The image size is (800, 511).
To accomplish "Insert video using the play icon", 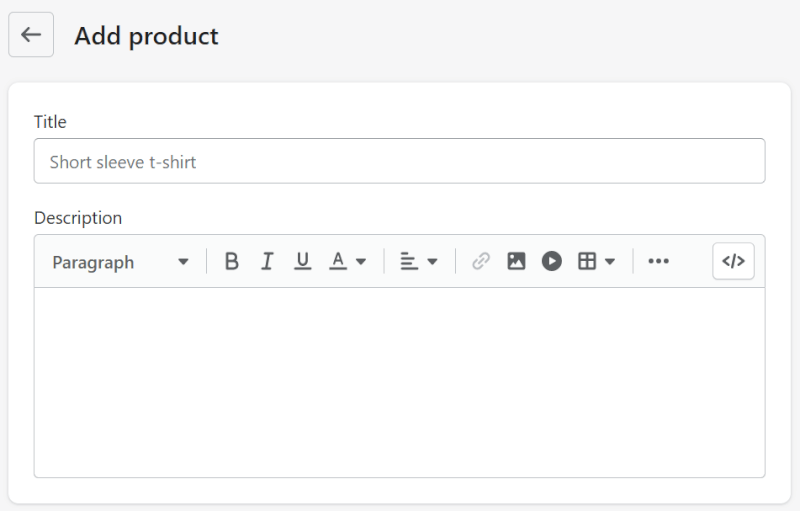I will (x=552, y=262).
